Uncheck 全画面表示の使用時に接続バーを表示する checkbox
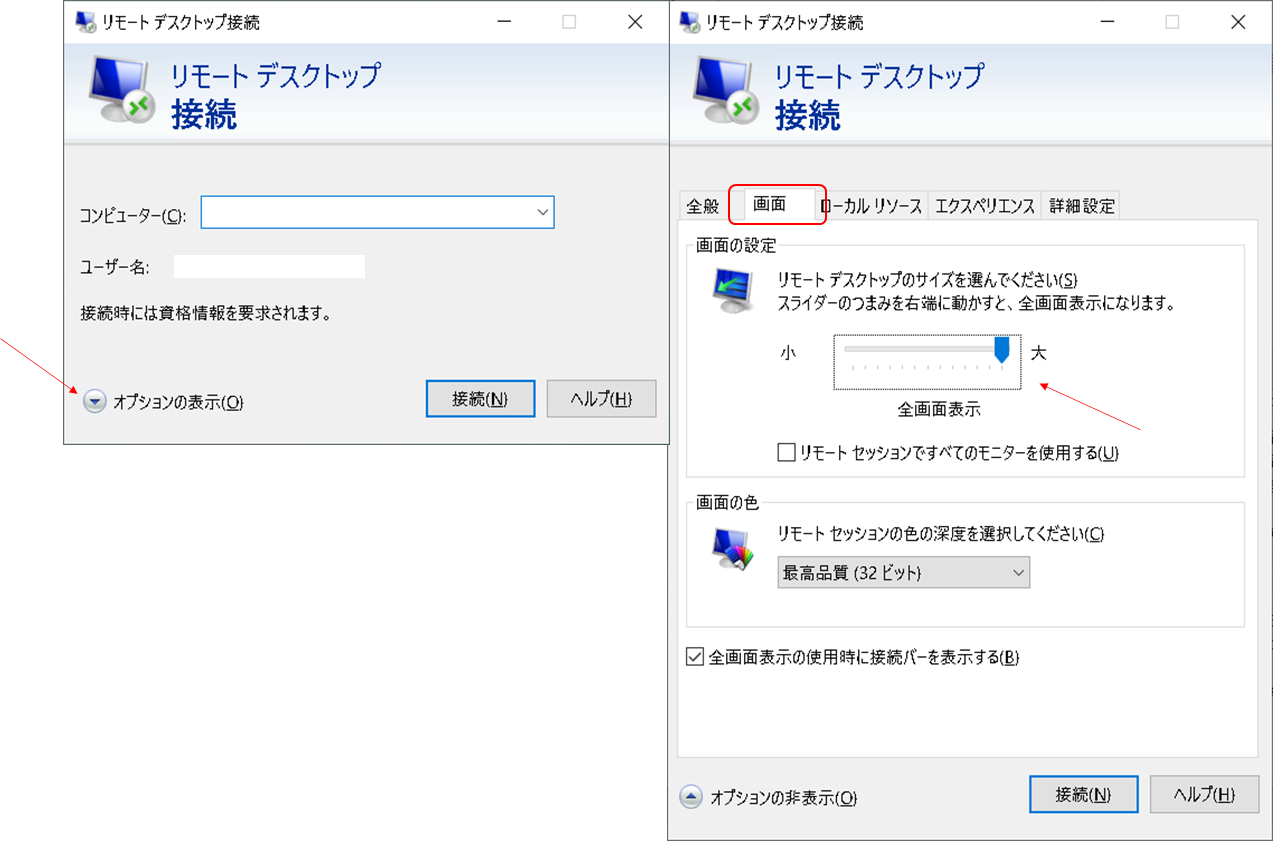This screenshot has height=841, width=1273. 695,657
